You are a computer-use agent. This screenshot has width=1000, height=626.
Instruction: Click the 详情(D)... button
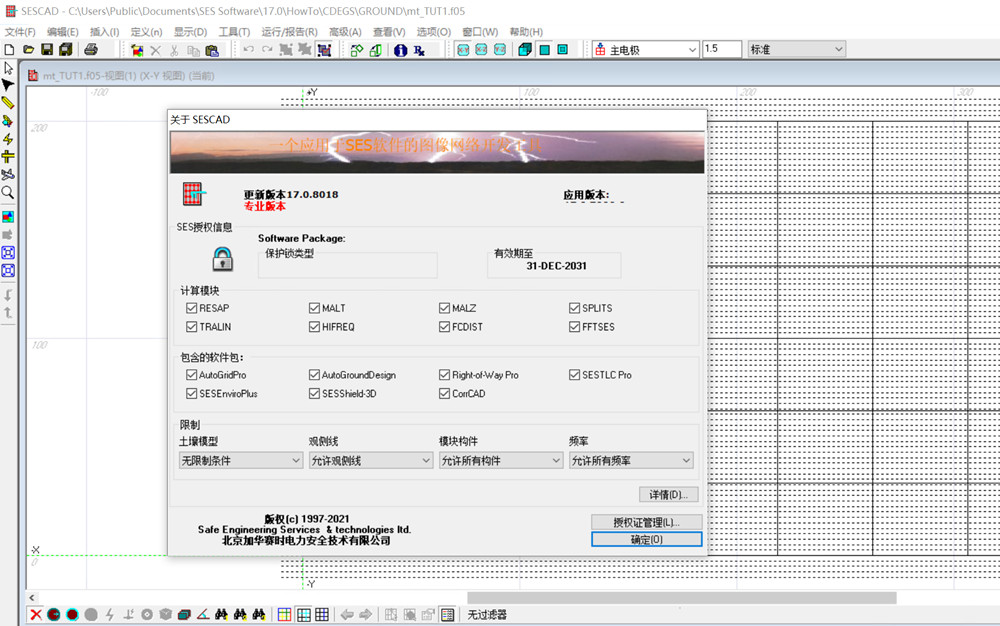pos(668,495)
